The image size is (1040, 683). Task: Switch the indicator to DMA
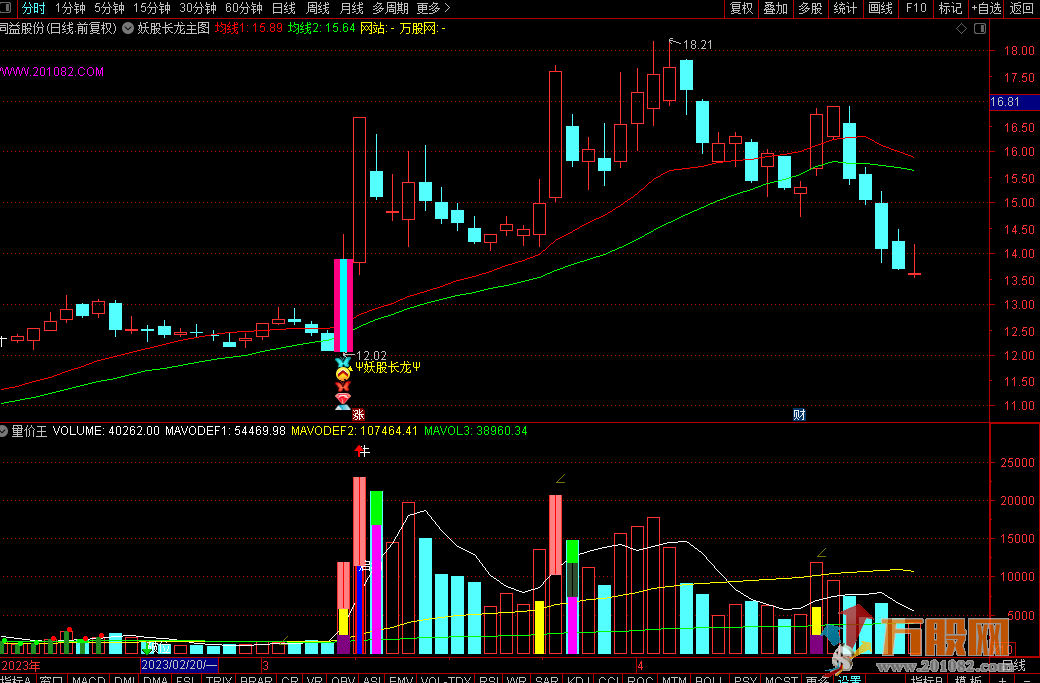tap(155, 680)
